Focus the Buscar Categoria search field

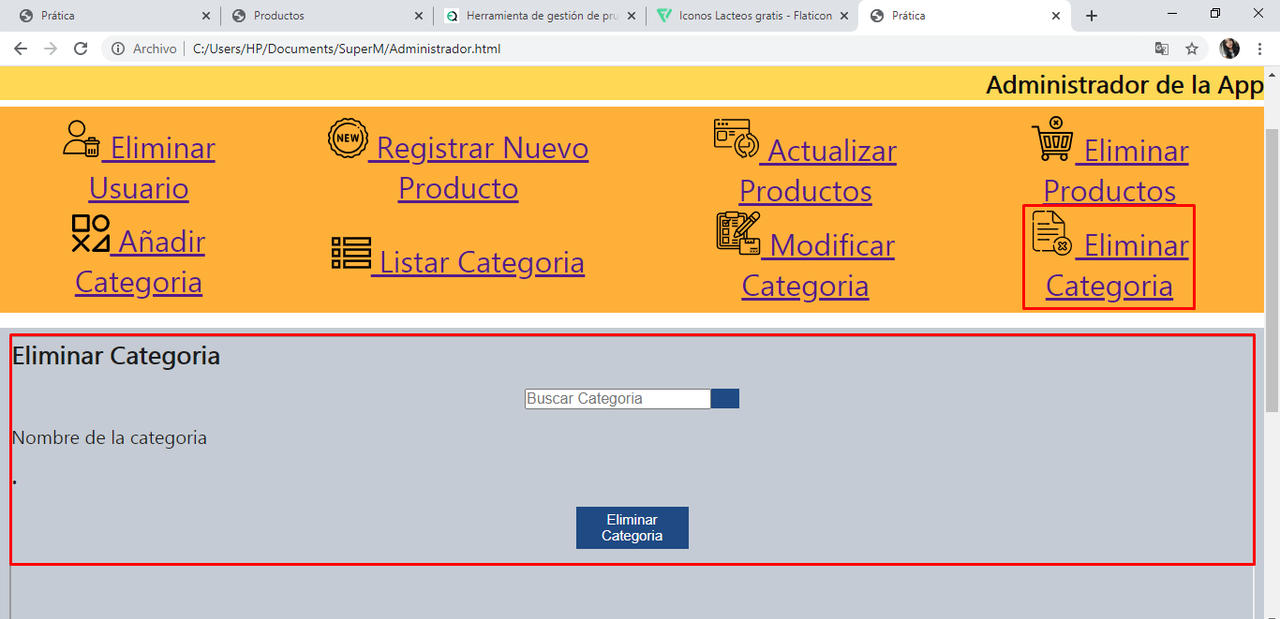pos(618,398)
